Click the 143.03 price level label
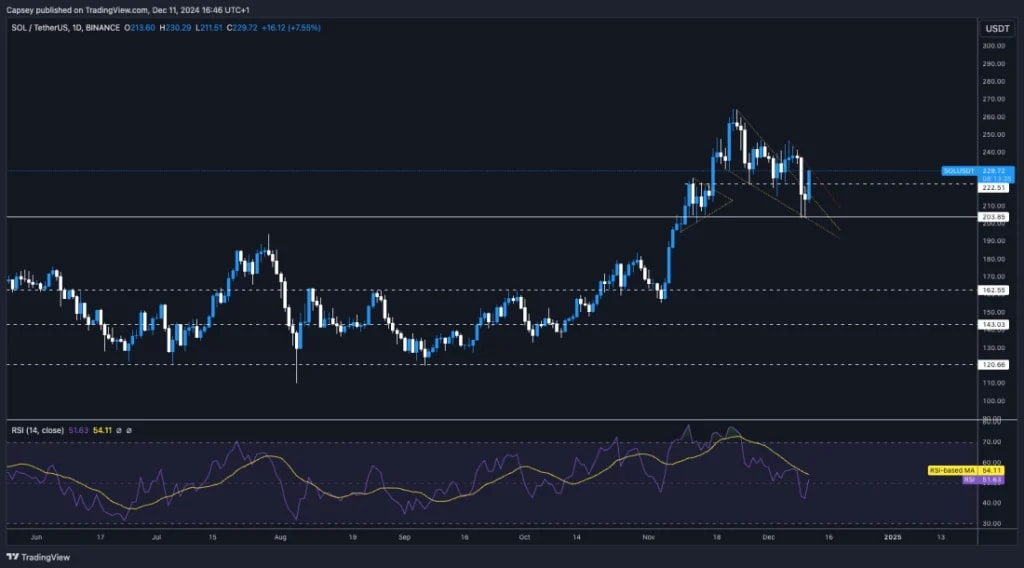Image resolution: width=1024 pixels, height=568 pixels. point(993,324)
